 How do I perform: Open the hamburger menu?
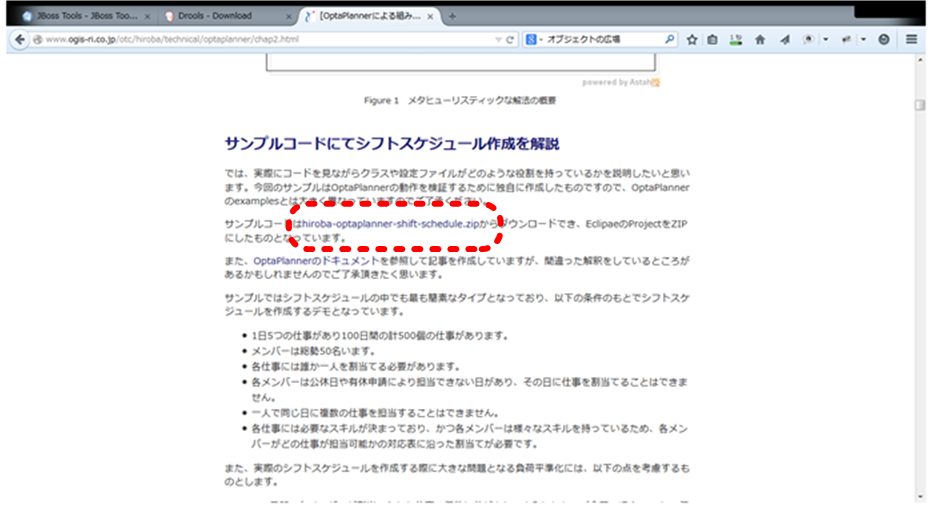[912, 40]
